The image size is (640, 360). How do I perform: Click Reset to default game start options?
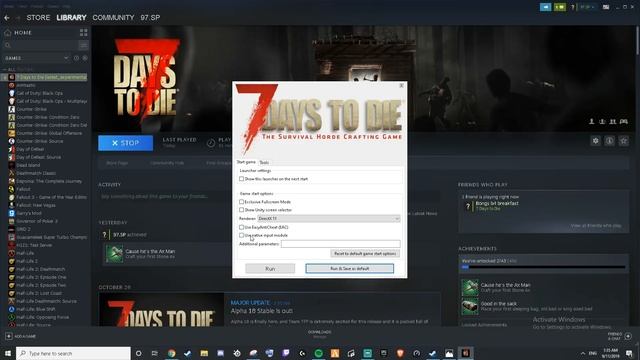[x=365, y=253]
